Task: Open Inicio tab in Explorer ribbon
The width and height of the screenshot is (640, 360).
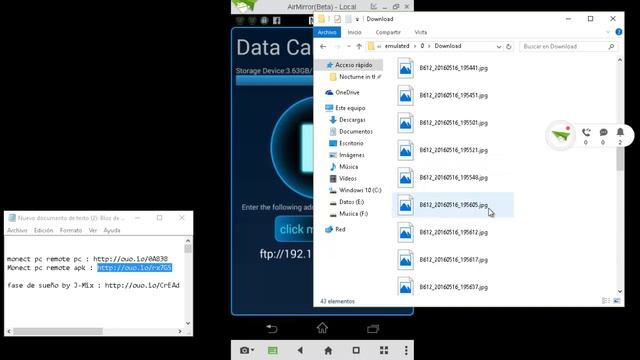Action: click(x=354, y=32)
